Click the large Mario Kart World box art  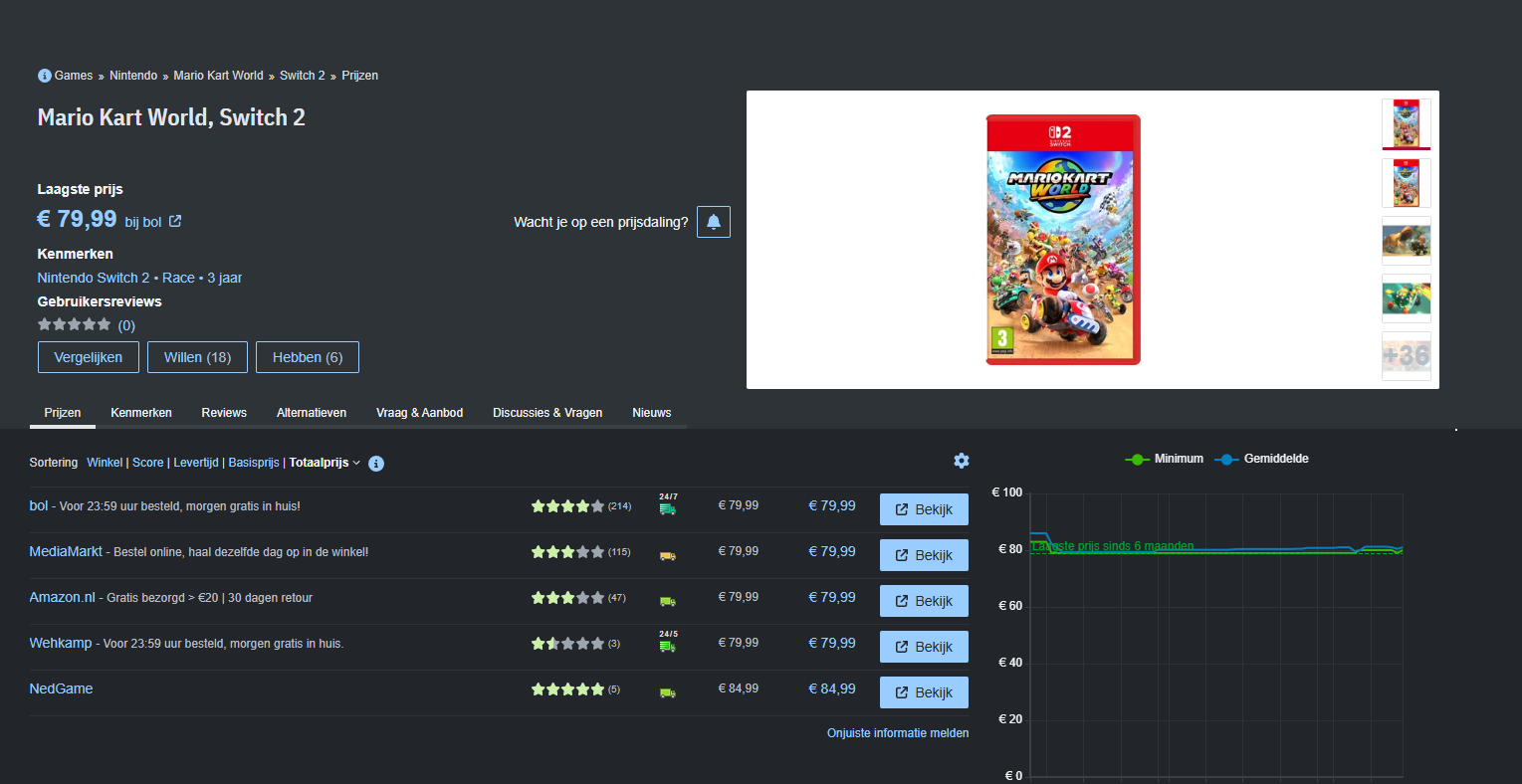(1063, 240)
